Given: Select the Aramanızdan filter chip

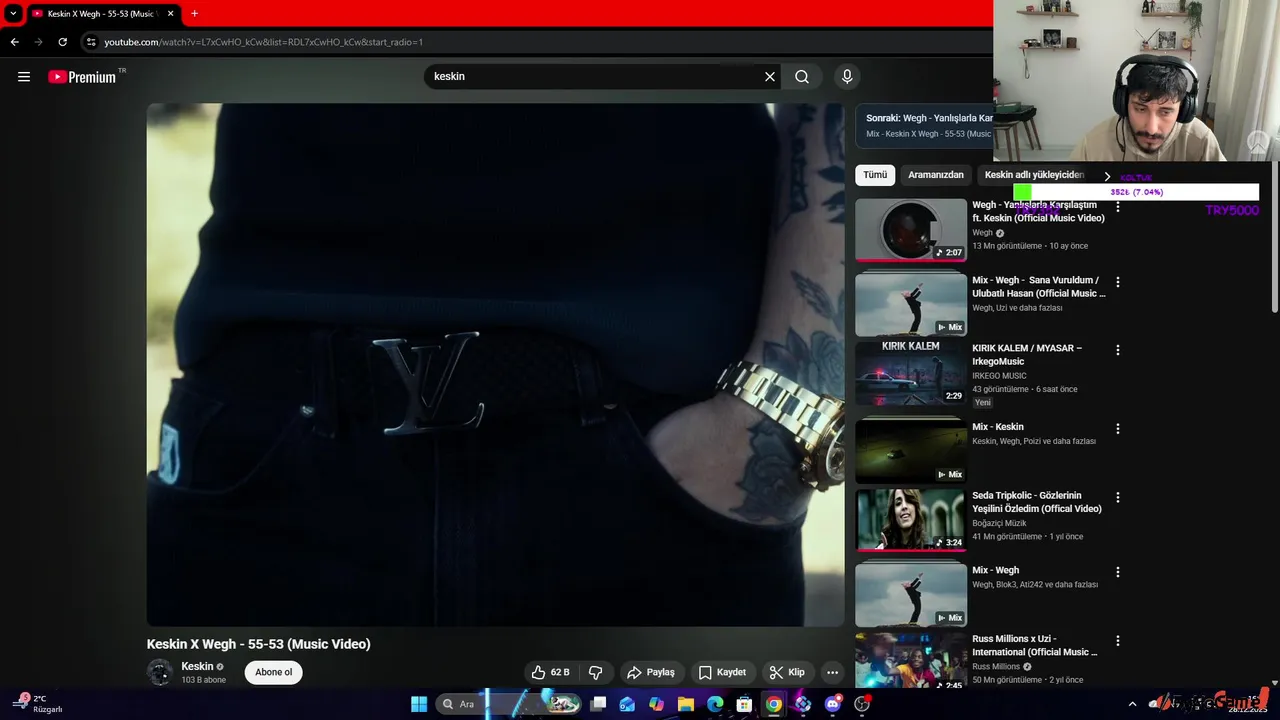Looking at the screenshot, I should (936, 175).
